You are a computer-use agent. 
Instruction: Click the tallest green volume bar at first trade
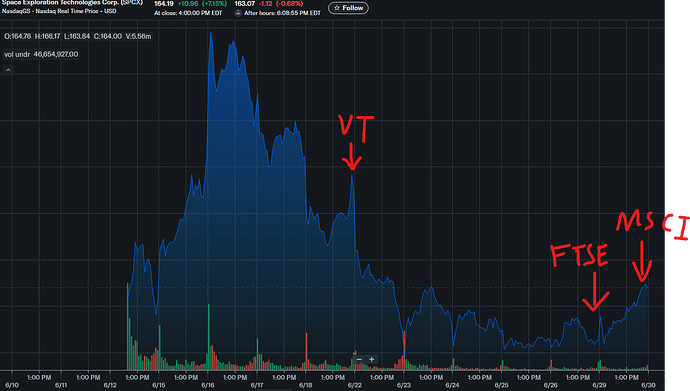(x=128, y=326)
